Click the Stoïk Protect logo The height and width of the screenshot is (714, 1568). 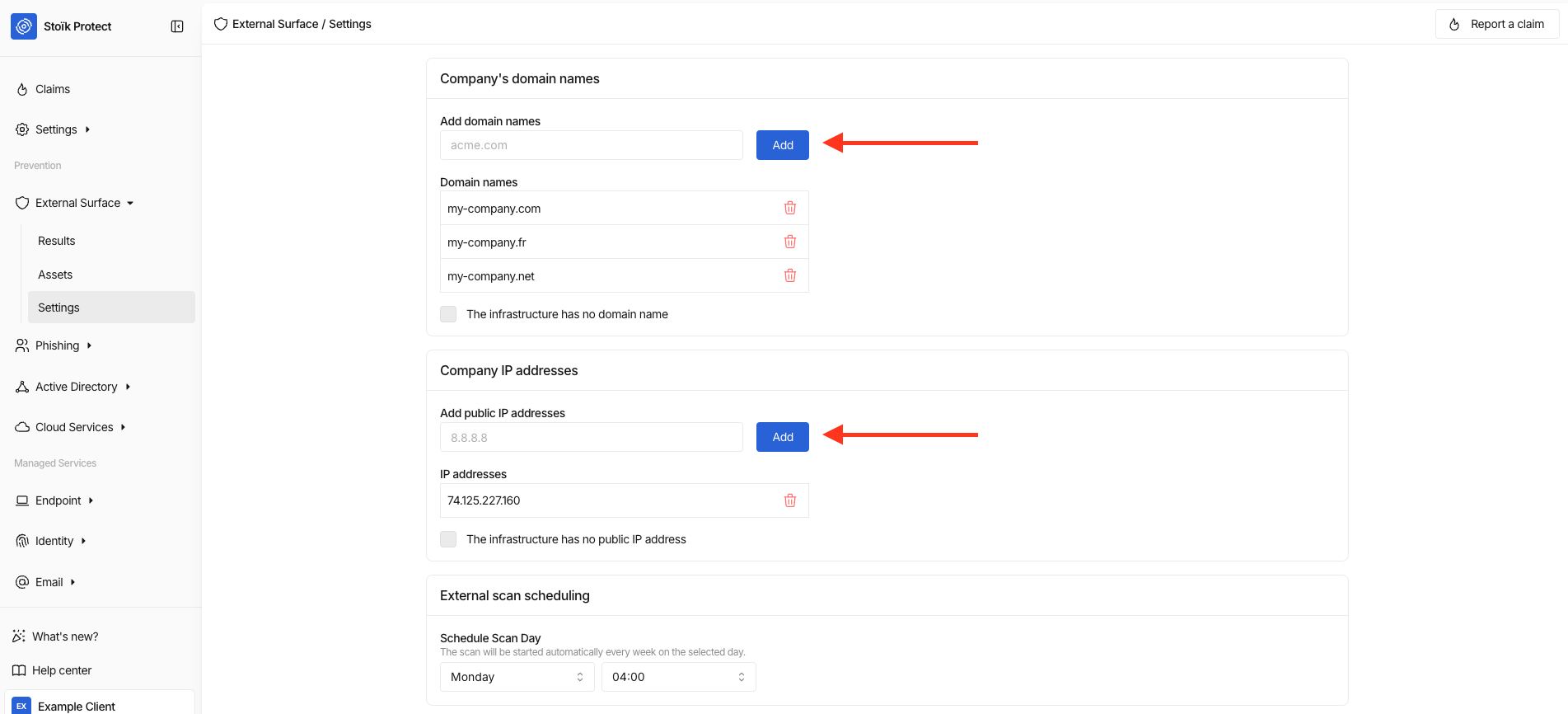click(24, 26)
